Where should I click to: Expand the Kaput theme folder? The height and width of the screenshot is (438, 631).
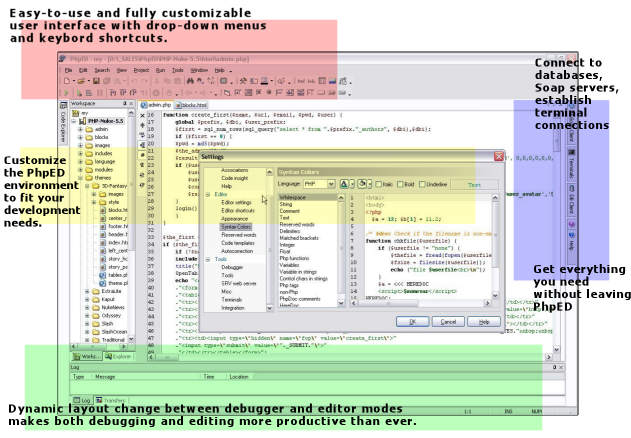tap(87, 300)
